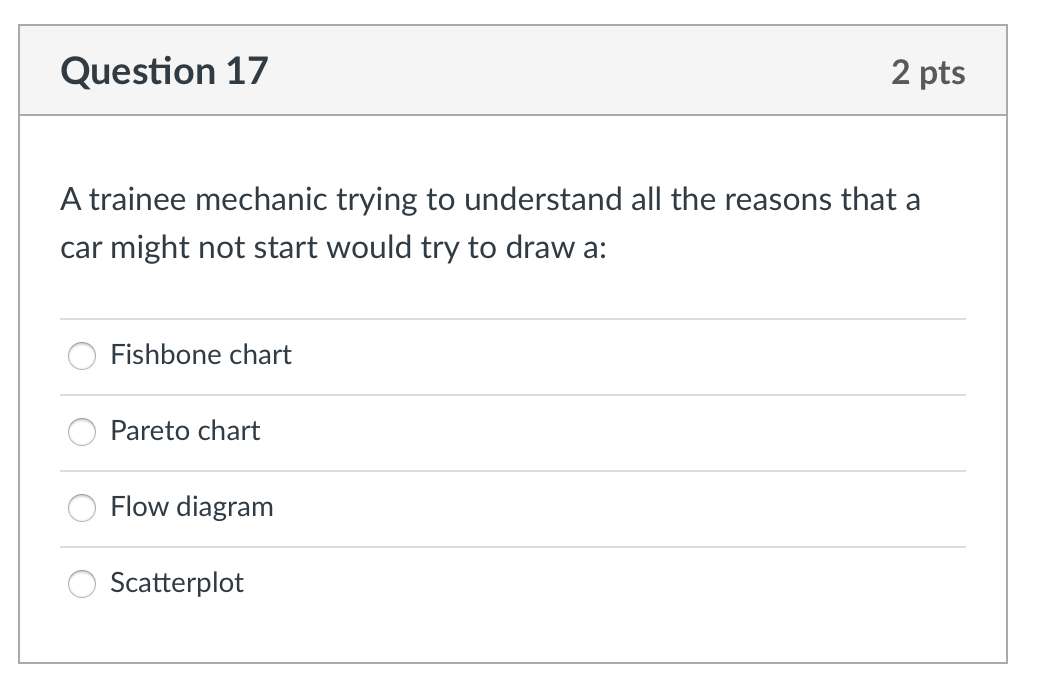This screenshot has height=678, width=1046.
Task: Select the Flow diagram radio button
Action: click(x=82, y=507)
